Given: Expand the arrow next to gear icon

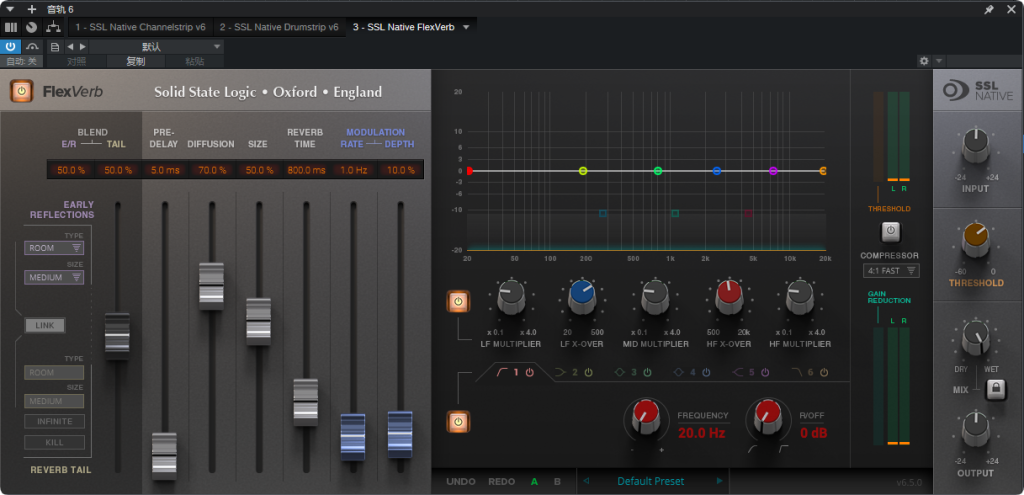Looking at the screenshot, I should (x=938, y=61).
